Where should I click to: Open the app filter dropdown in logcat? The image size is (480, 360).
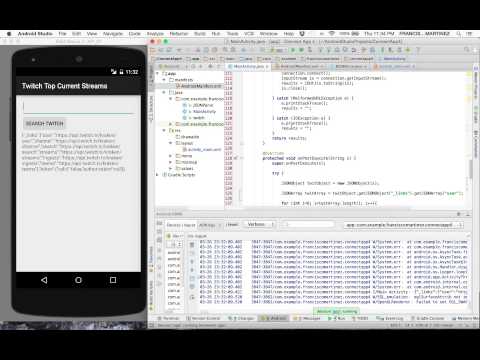(x=404, y=225)
